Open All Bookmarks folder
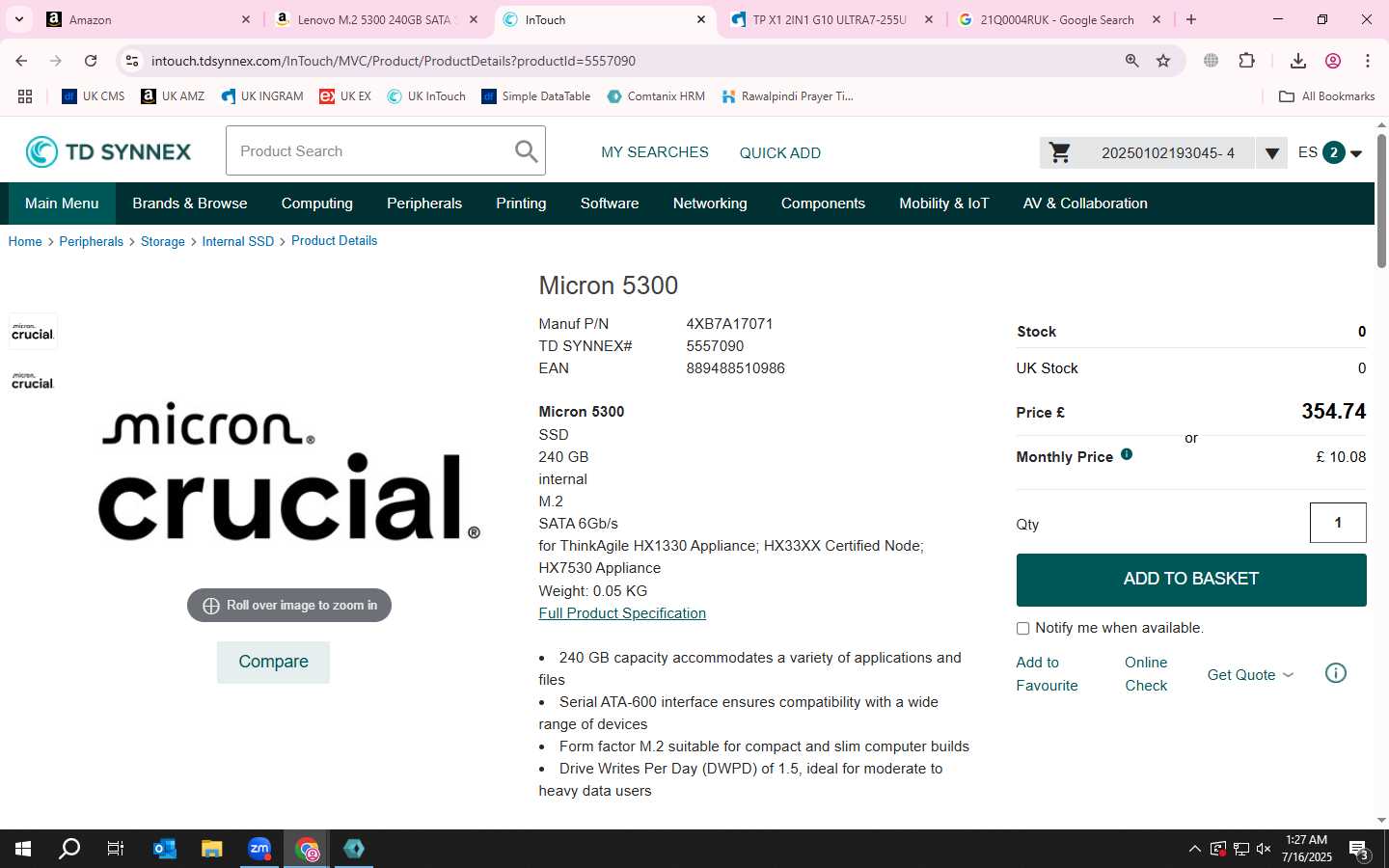Image resolution: width=1389 pixels, height=868 pixels. tap(1326, 96)
